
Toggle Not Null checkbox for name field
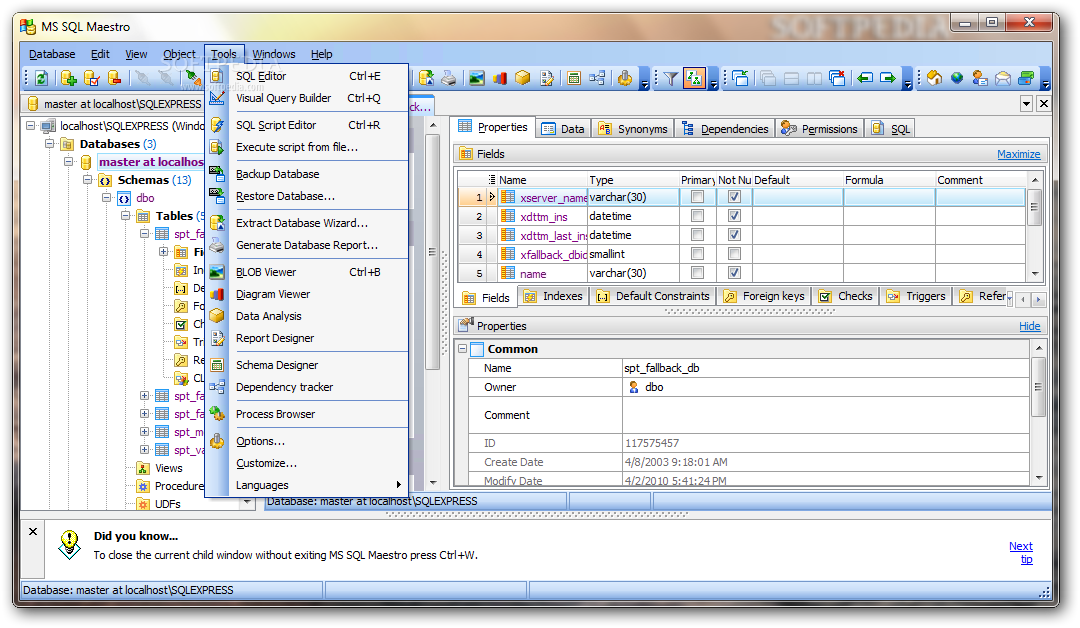(734, 273)
